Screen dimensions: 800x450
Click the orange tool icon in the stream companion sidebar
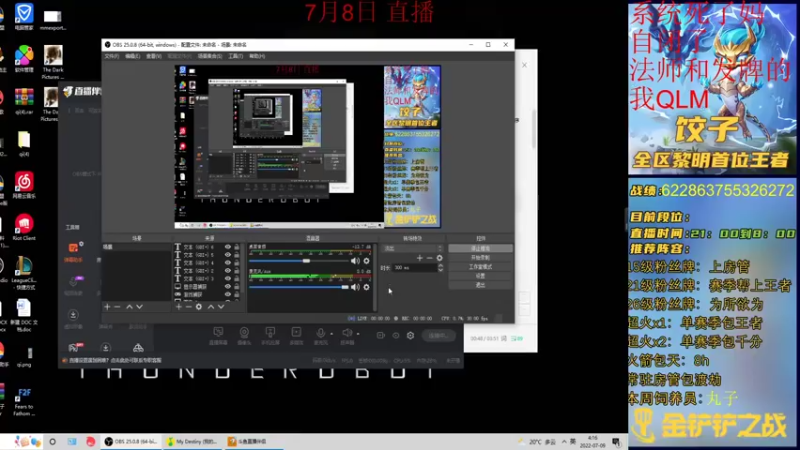click(73, 248)
